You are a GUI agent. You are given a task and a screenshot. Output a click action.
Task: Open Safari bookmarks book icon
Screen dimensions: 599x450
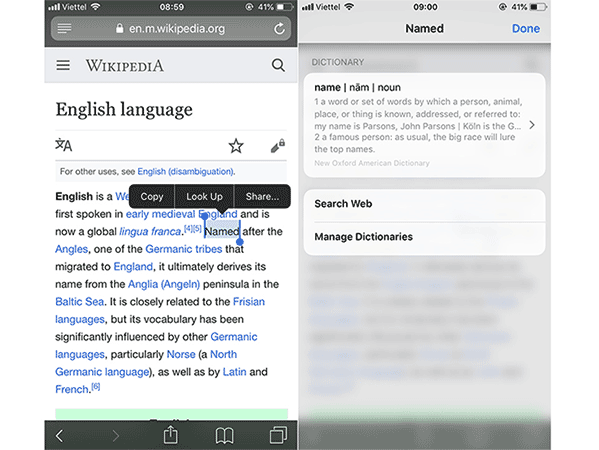[x=224, y=436]
